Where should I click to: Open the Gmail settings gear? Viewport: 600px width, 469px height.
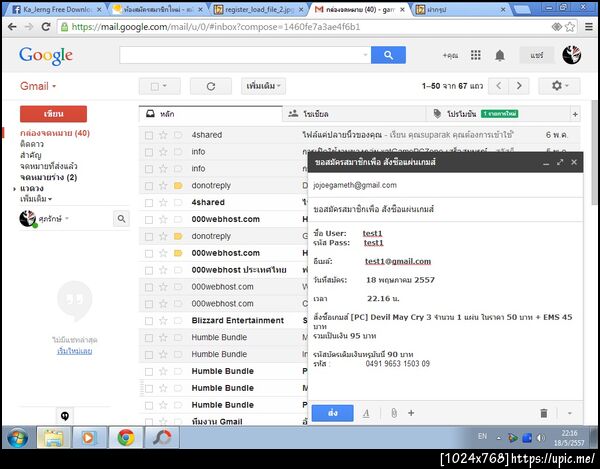(x=559, y=86)
